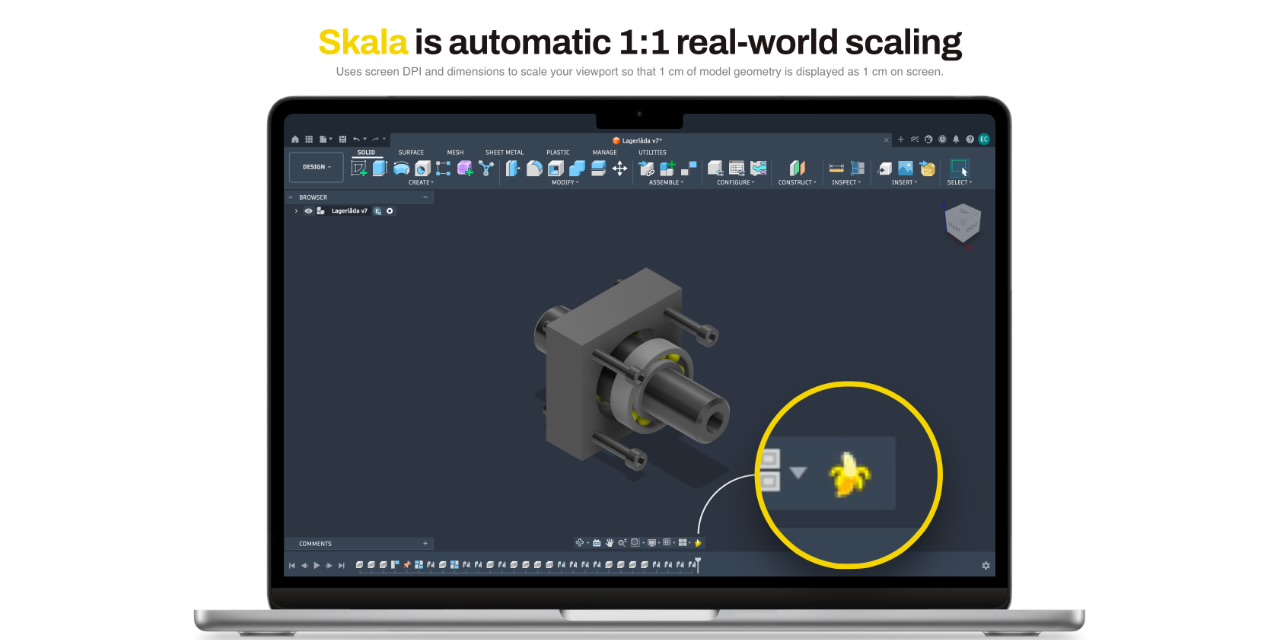Select the Hole tool
The image size is (1280, 640).
(422, 168)
